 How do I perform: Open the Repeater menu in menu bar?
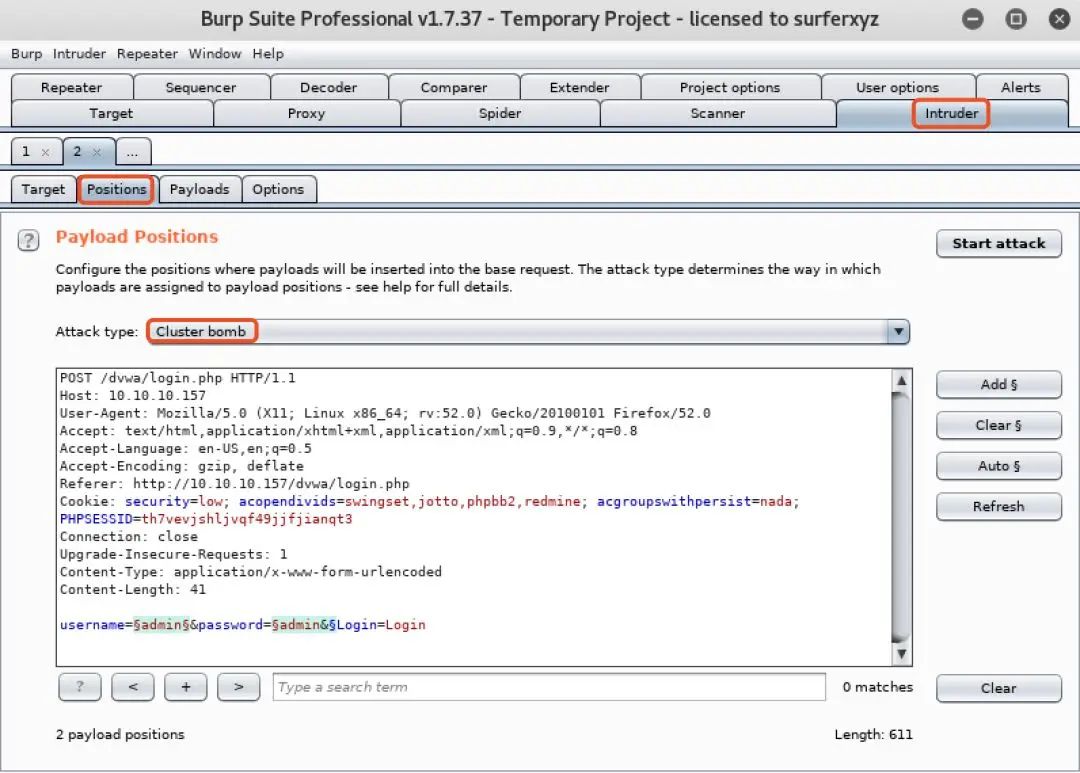147,54
